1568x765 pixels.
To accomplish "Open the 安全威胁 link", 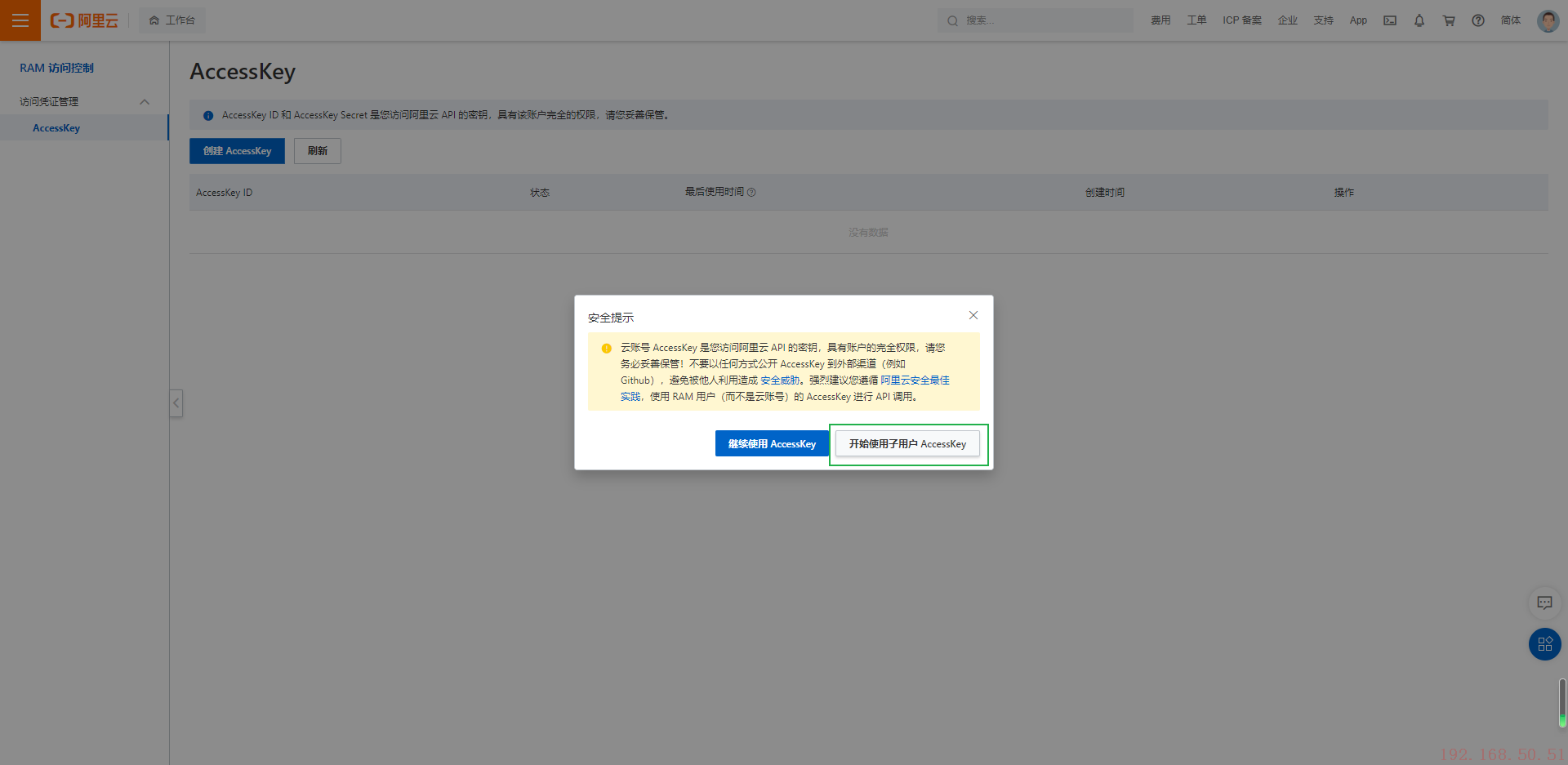I will (x=780, y=380).
